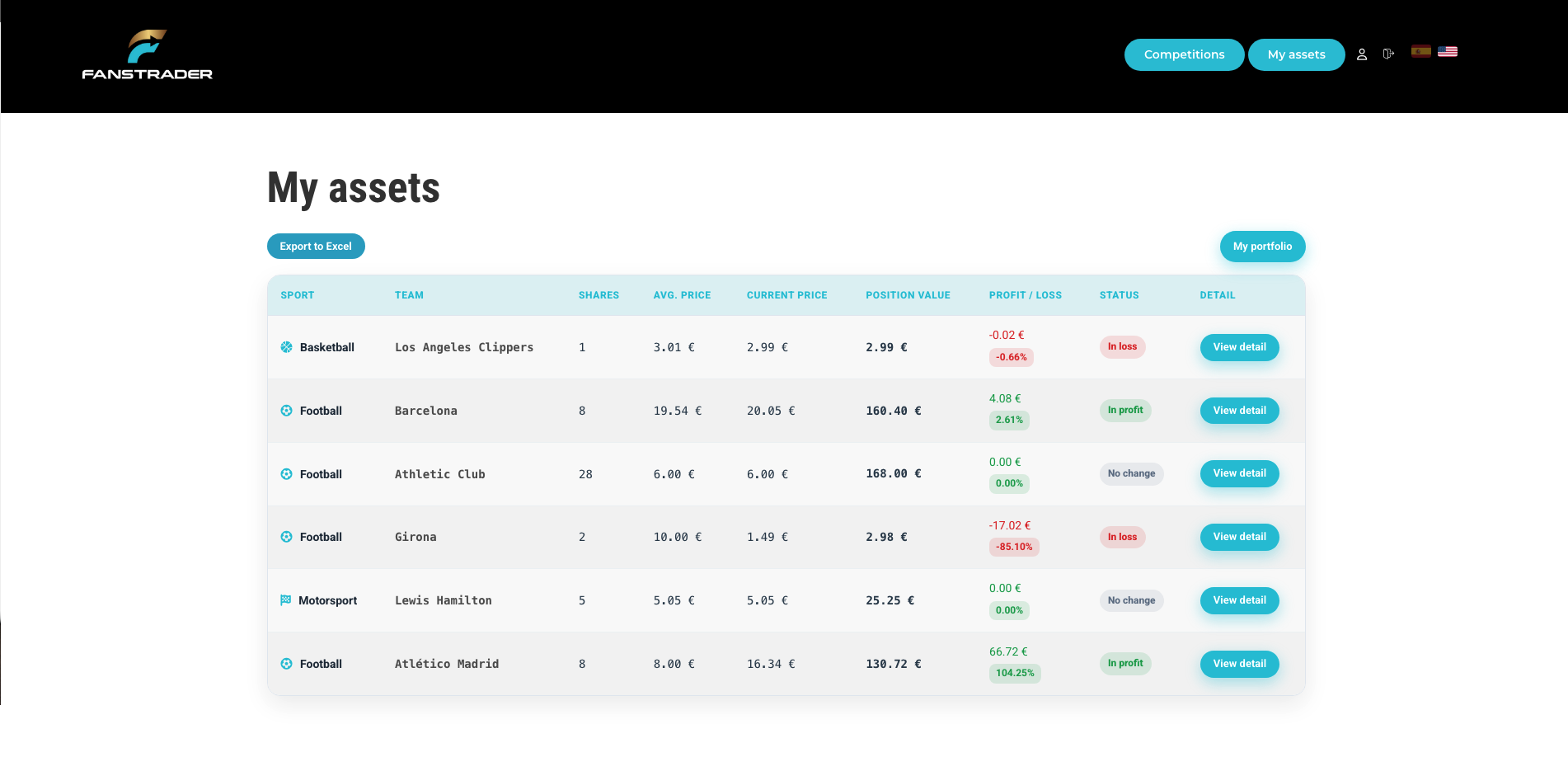Click the In loss status for Girona
This screenshot has width=1568, height=757.
click(x=1122, y=537)
